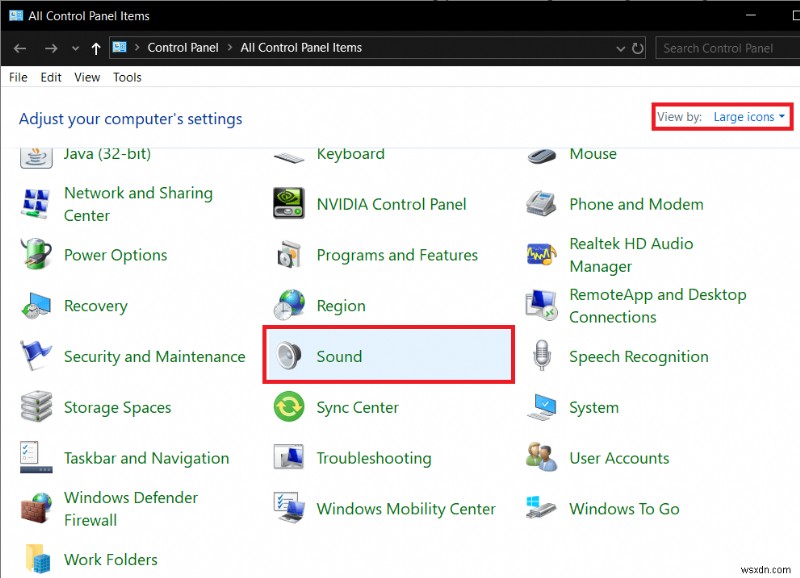Navigate back to previous page
Viewport: 800px width, 578px height.
[x=19, y=47]
